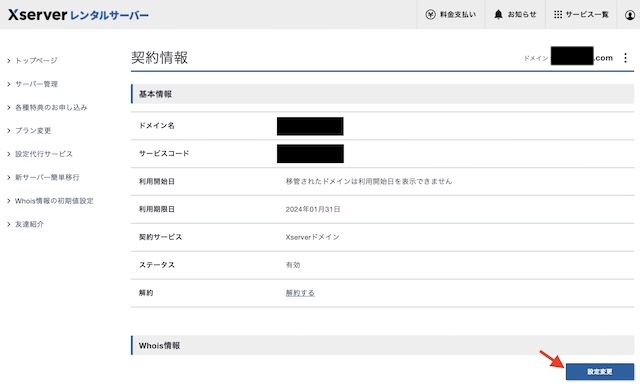This screenshot has height=386, width=640.
Task: Expand the chevron next to トップページ
Action: (9, 61)
